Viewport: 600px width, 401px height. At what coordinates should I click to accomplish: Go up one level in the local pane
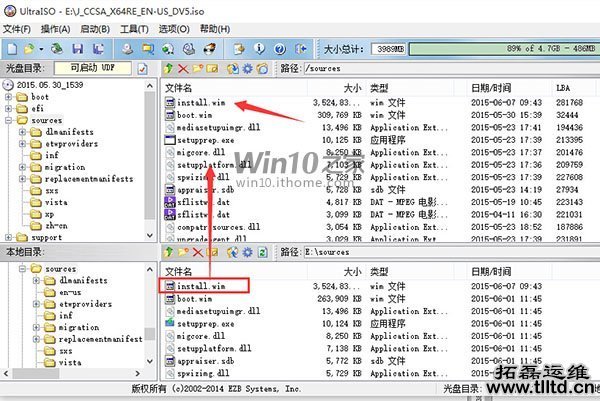168,252
